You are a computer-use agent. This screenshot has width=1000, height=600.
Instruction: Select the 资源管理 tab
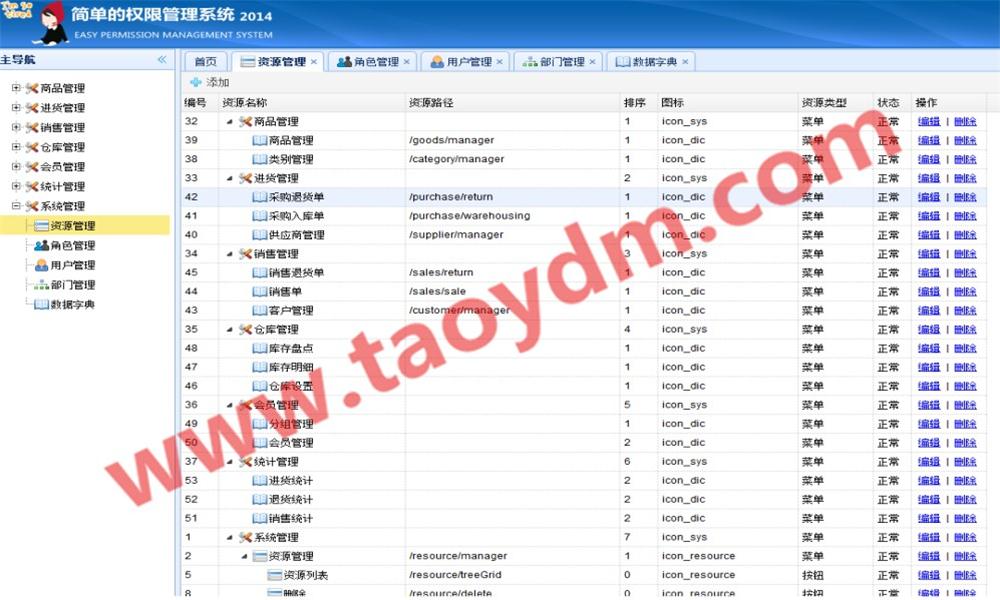point(276,62)
